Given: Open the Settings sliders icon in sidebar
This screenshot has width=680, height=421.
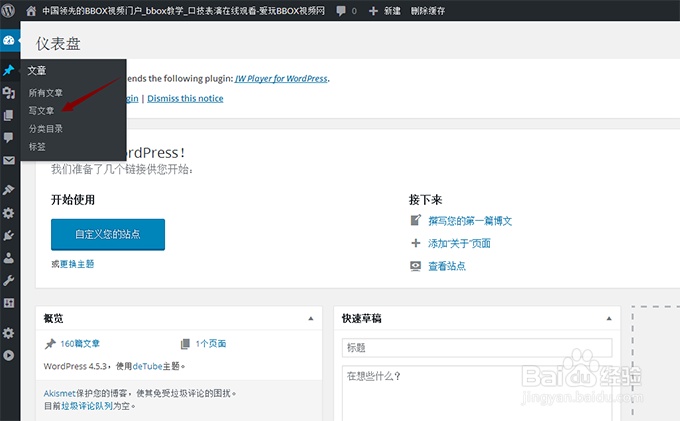Looking at the screenshot, I should coord(9,303).
